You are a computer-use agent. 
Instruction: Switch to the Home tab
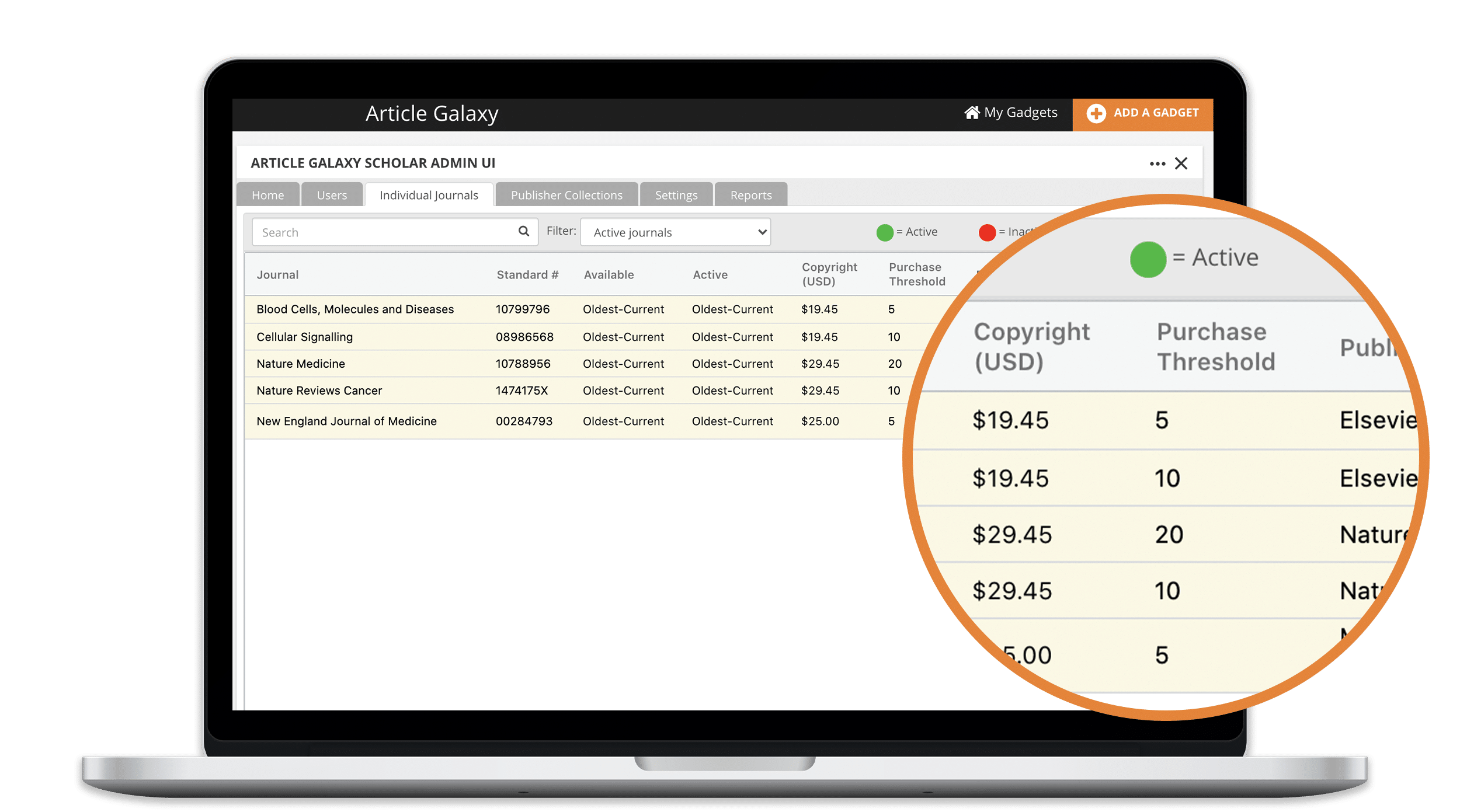[x=268, y=195]
